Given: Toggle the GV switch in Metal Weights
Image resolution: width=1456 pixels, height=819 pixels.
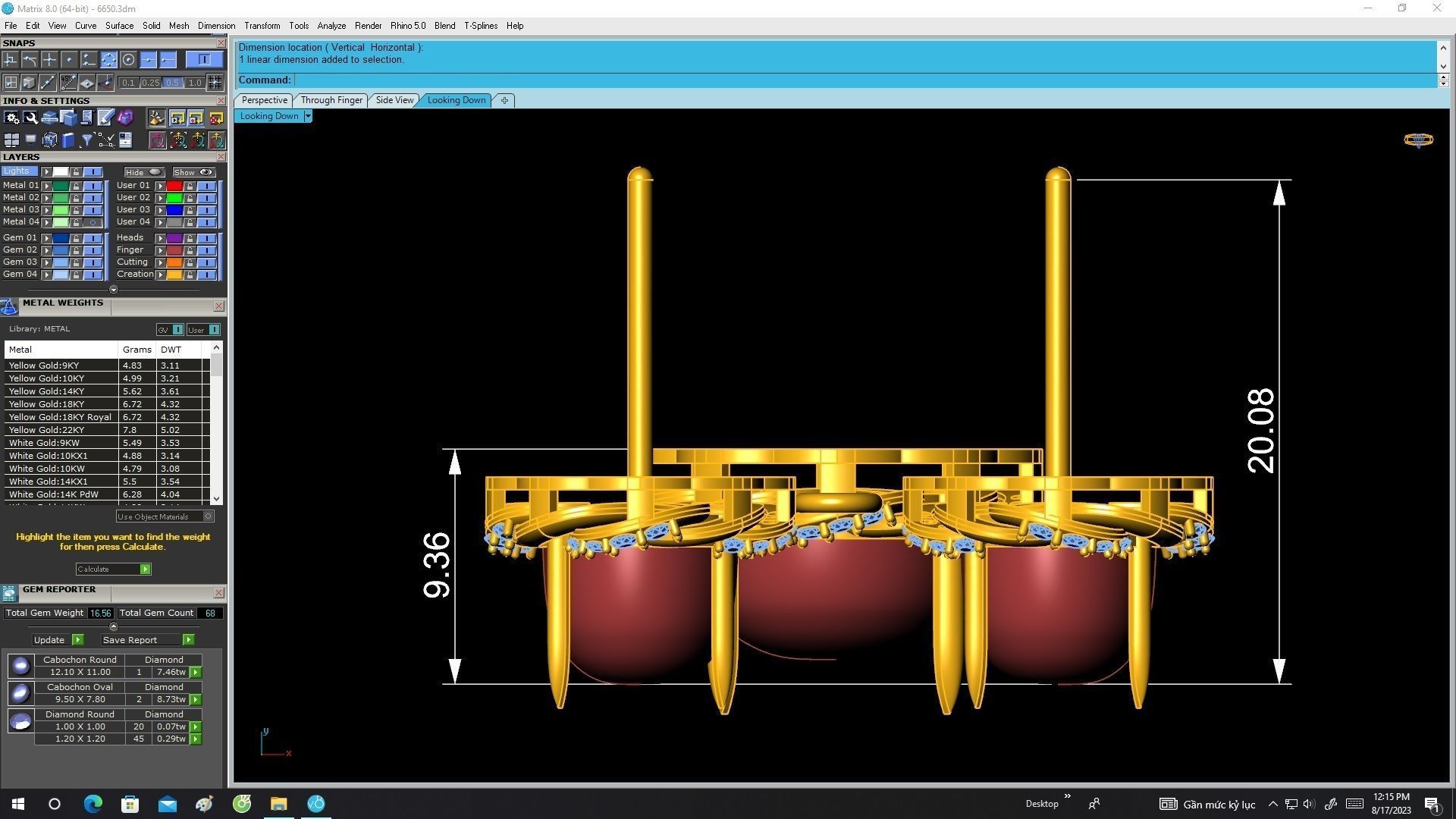Looking at the screenshot, I should coord(177,330).
